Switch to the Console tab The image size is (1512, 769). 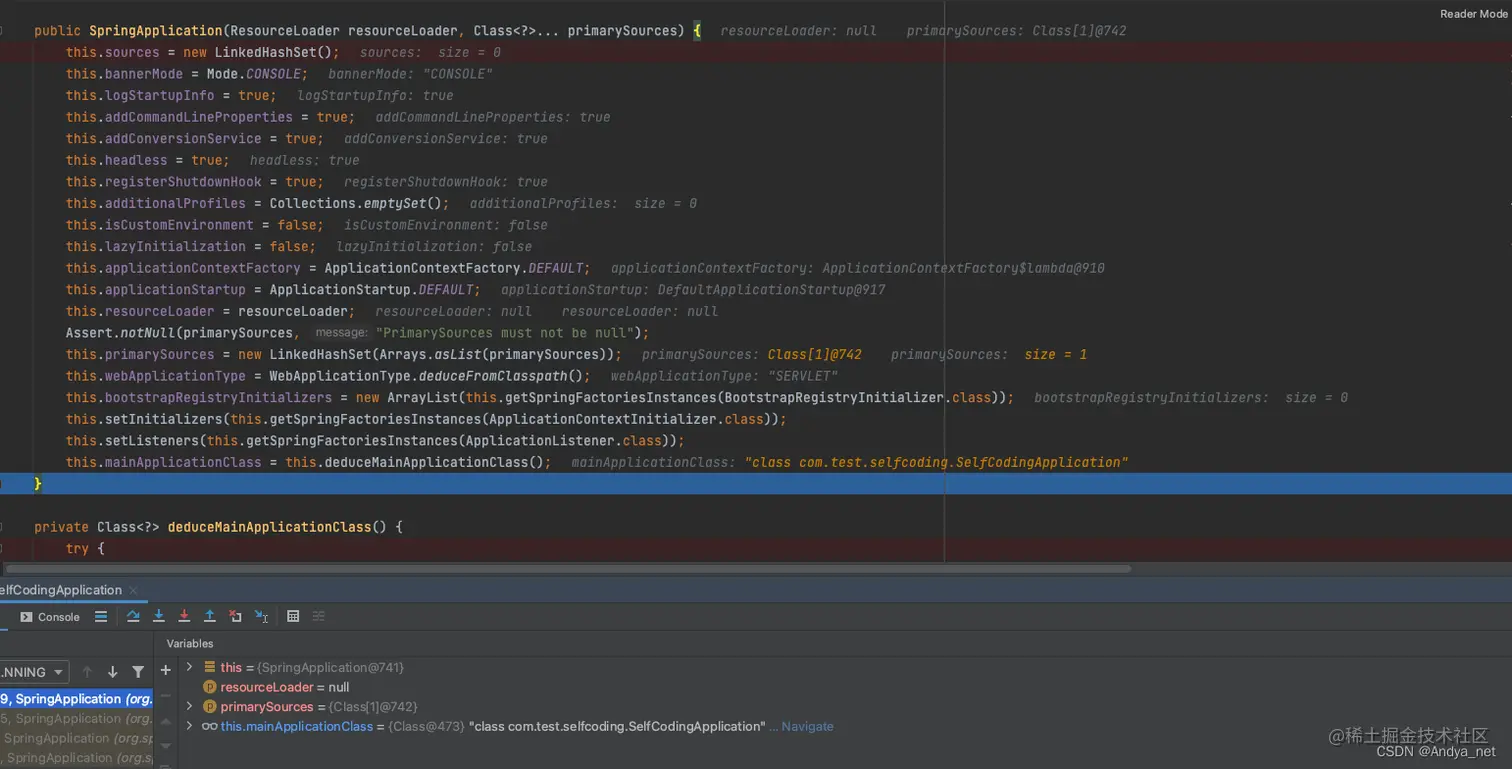(50, 617)
